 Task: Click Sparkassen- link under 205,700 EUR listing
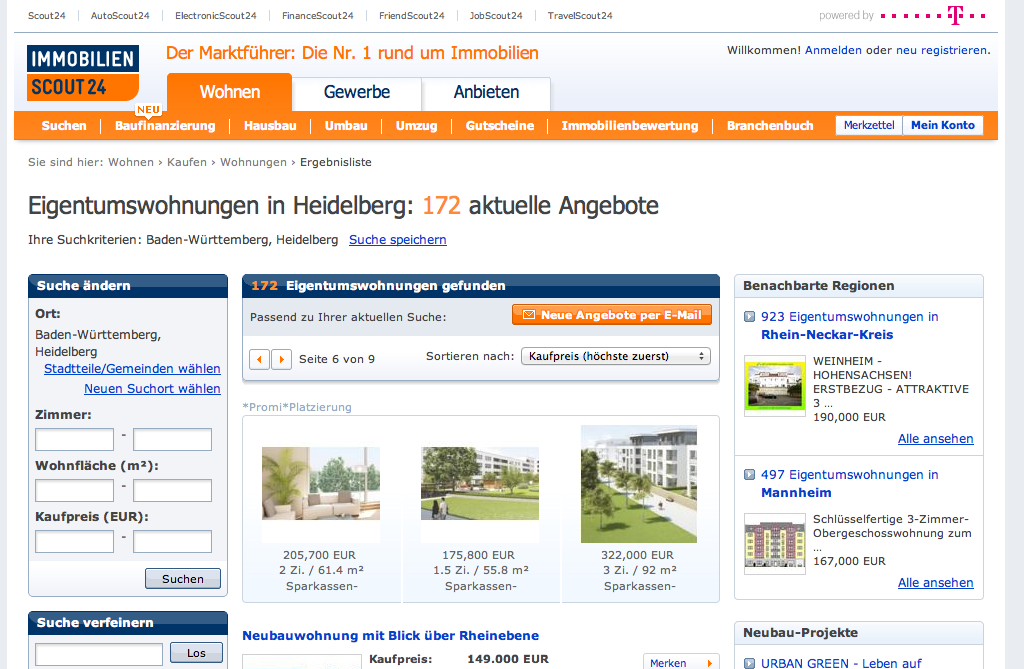pos(321,586)
